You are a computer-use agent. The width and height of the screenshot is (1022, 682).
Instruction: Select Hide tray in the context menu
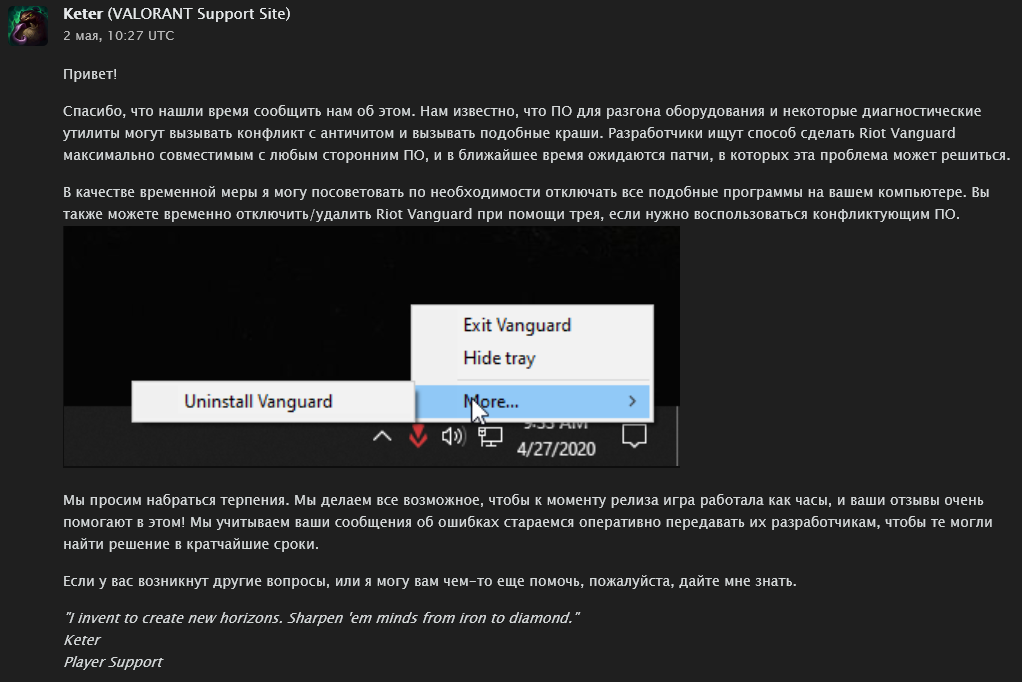click(x=499, y=358)
